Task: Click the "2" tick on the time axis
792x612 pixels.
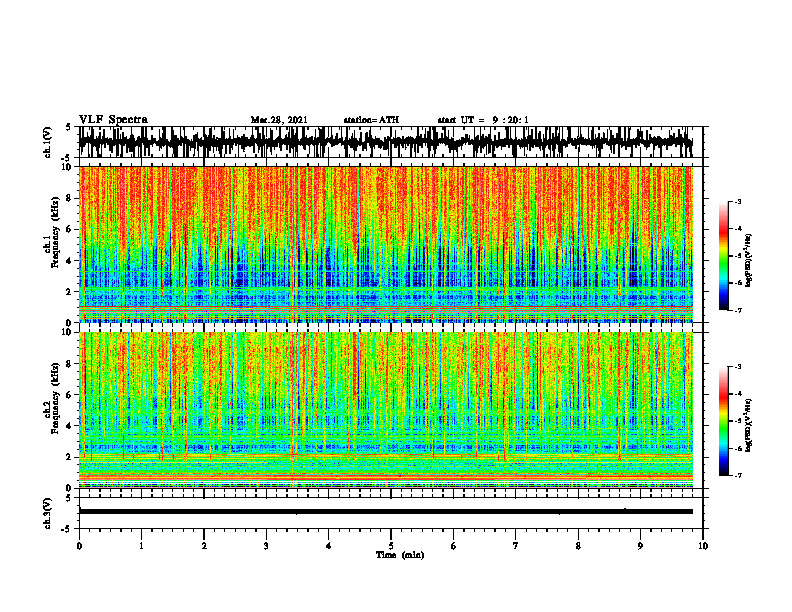Action: (x=204, y=546)
